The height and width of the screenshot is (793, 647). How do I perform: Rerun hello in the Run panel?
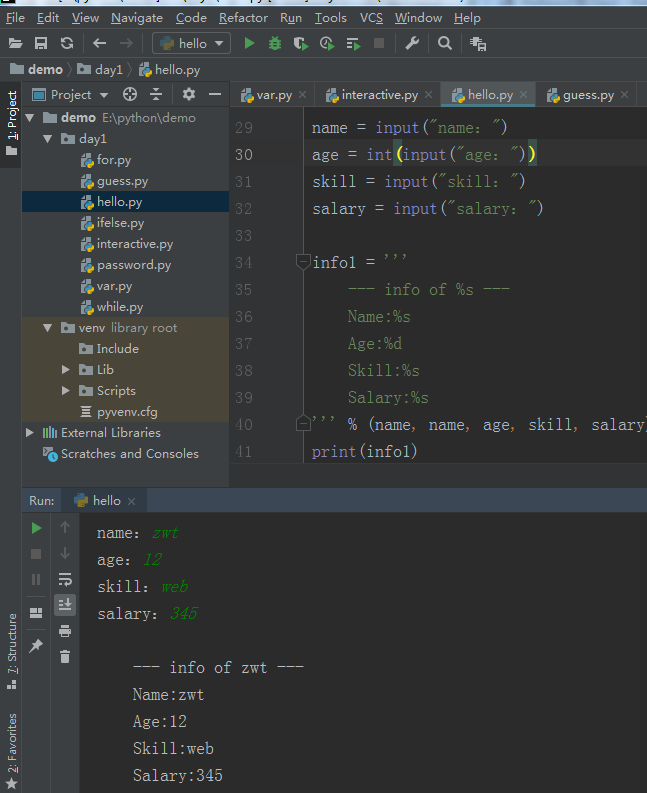click(x=36, y=528)
